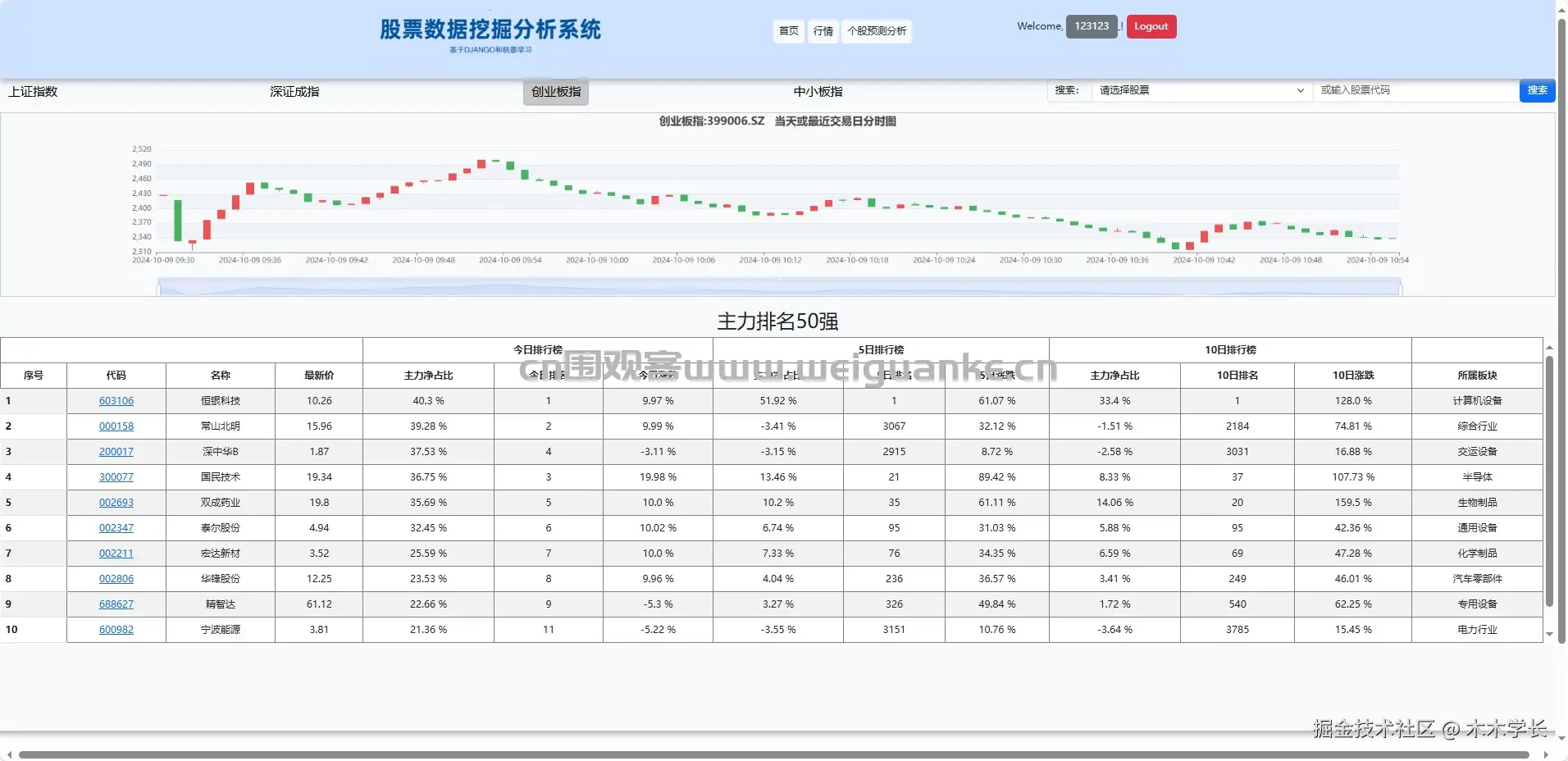
Task: Click the 宁波能源 name cell
Action: pos(221,630)
